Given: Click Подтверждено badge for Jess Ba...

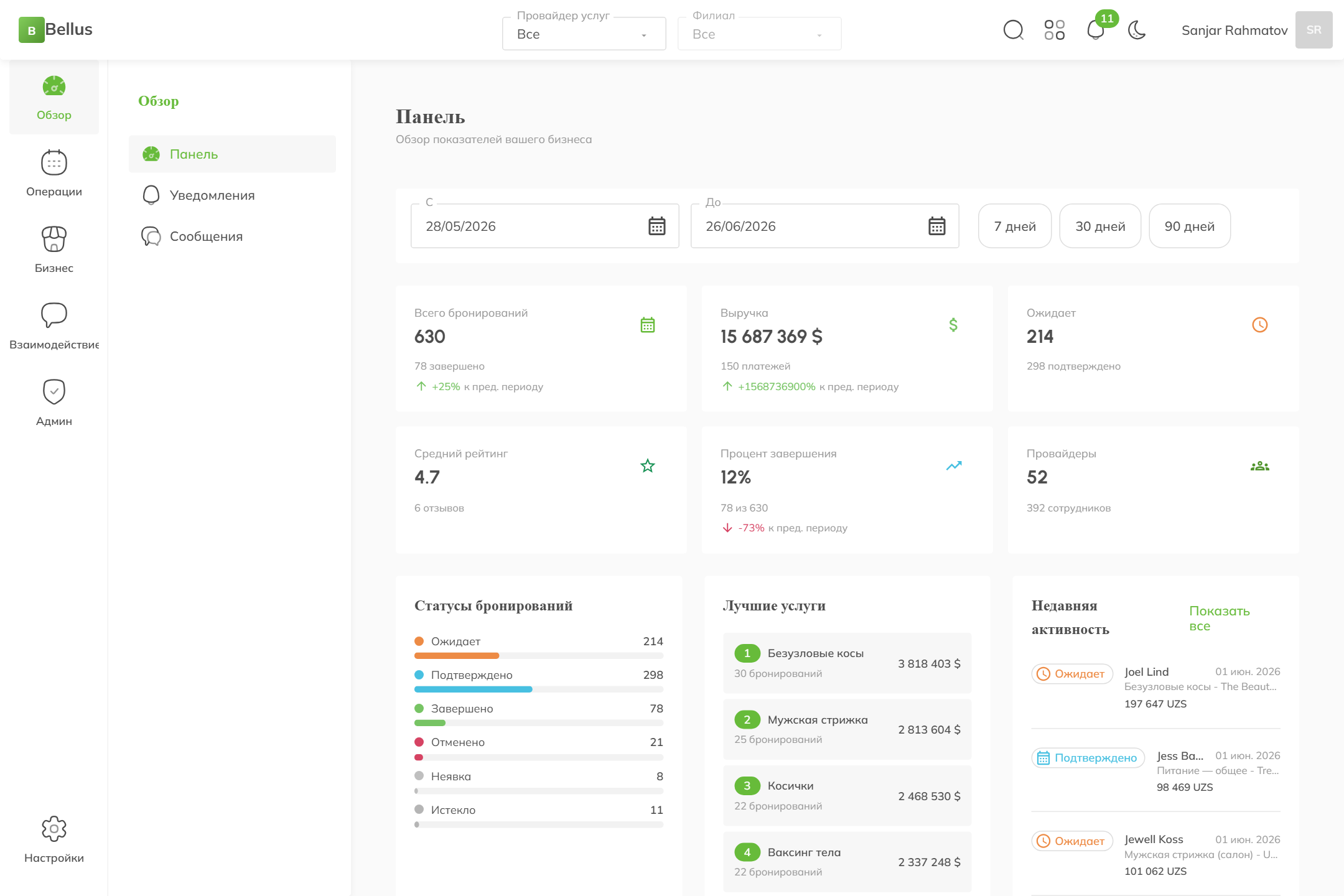Looking at the screenshot, I should pyautogui.click(x=1088, y=757).
